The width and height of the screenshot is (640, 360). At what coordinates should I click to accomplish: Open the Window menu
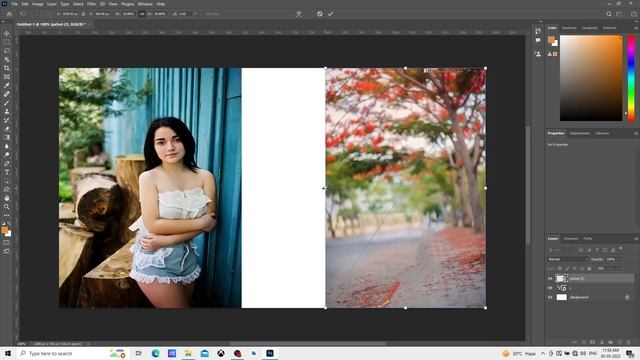point(145,4)
